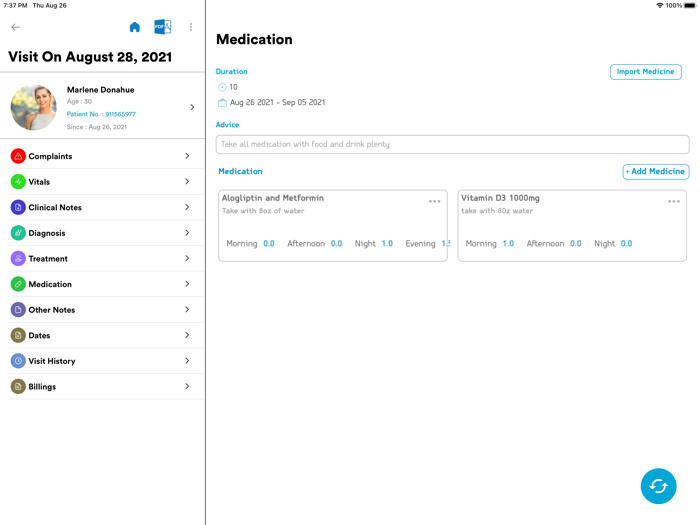
Task: Open the Diagnosis section
Action: coord(106,233)
